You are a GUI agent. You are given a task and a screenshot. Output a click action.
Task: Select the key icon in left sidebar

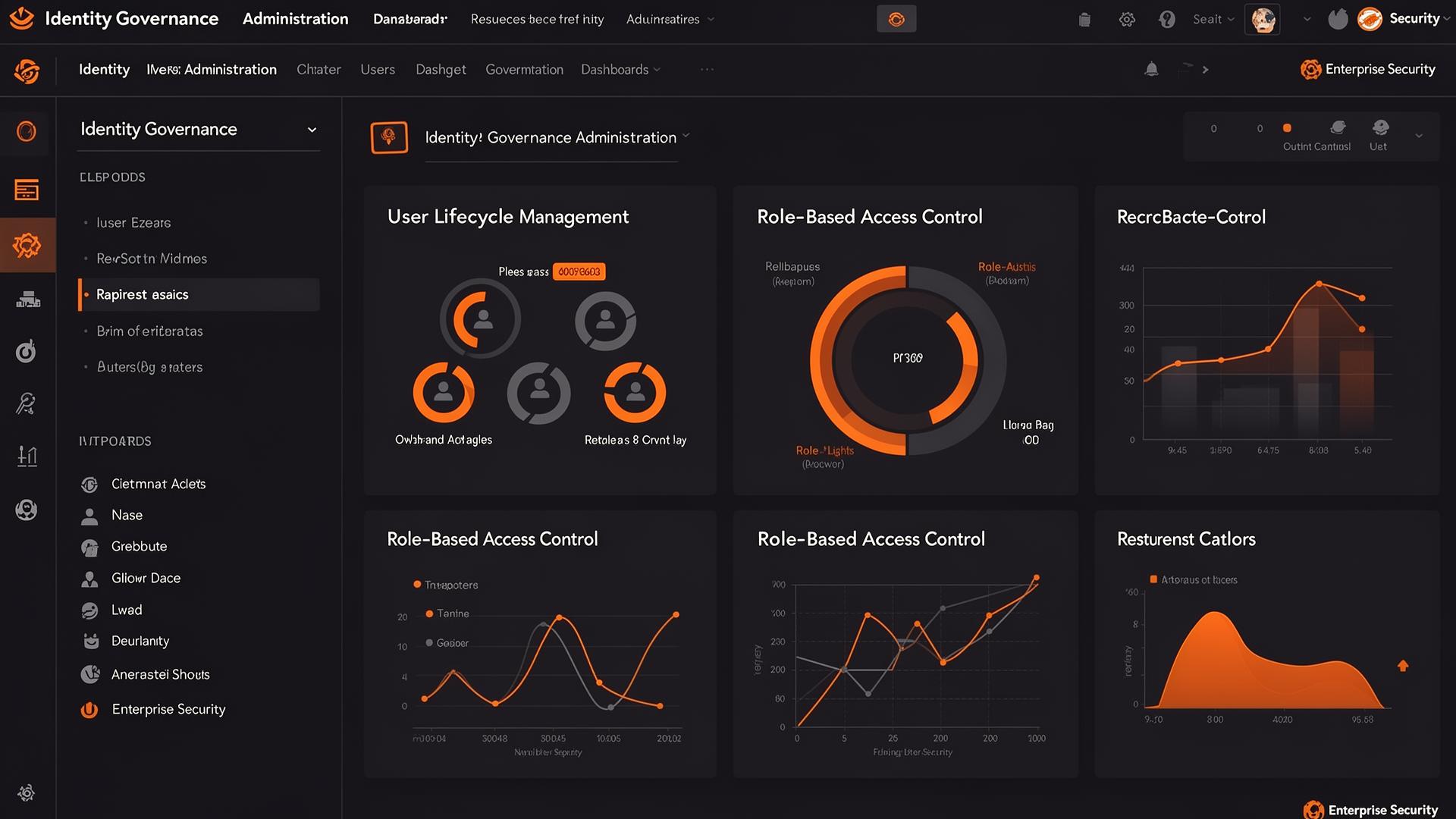[26, 403]
